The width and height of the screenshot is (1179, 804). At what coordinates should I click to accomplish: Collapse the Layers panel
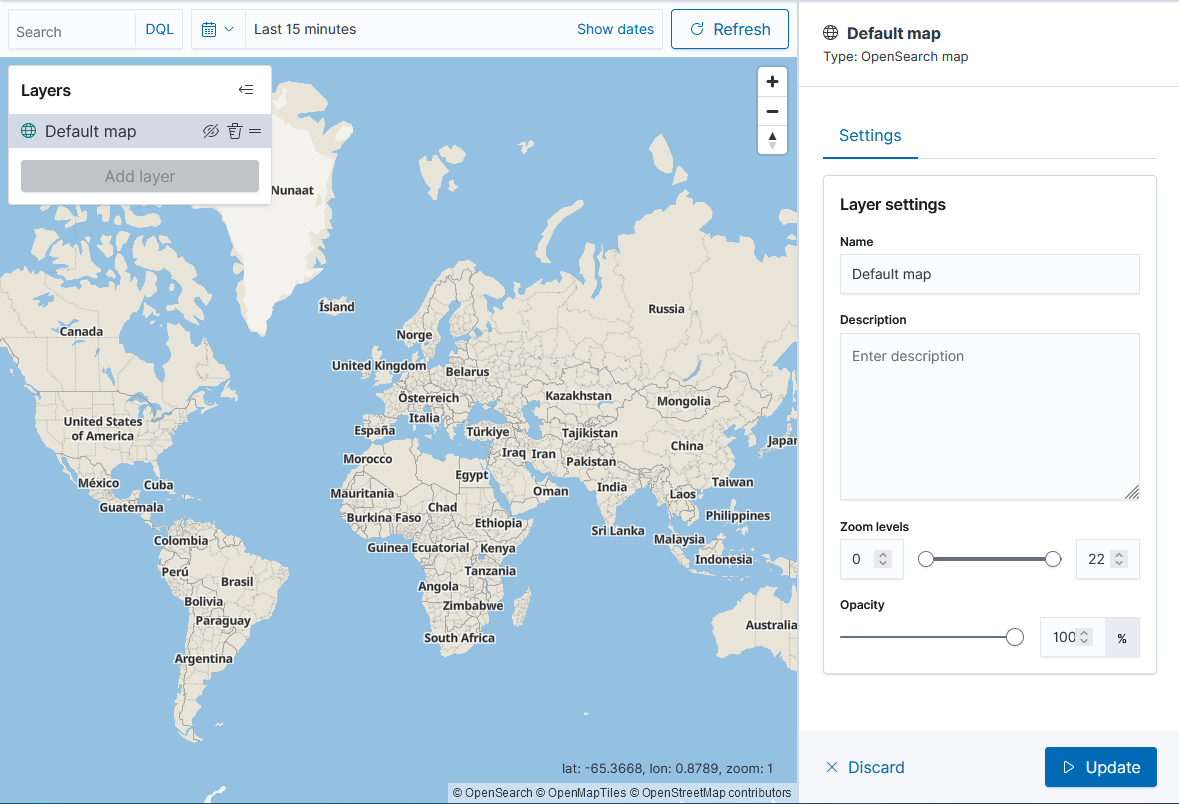(246, 90)
